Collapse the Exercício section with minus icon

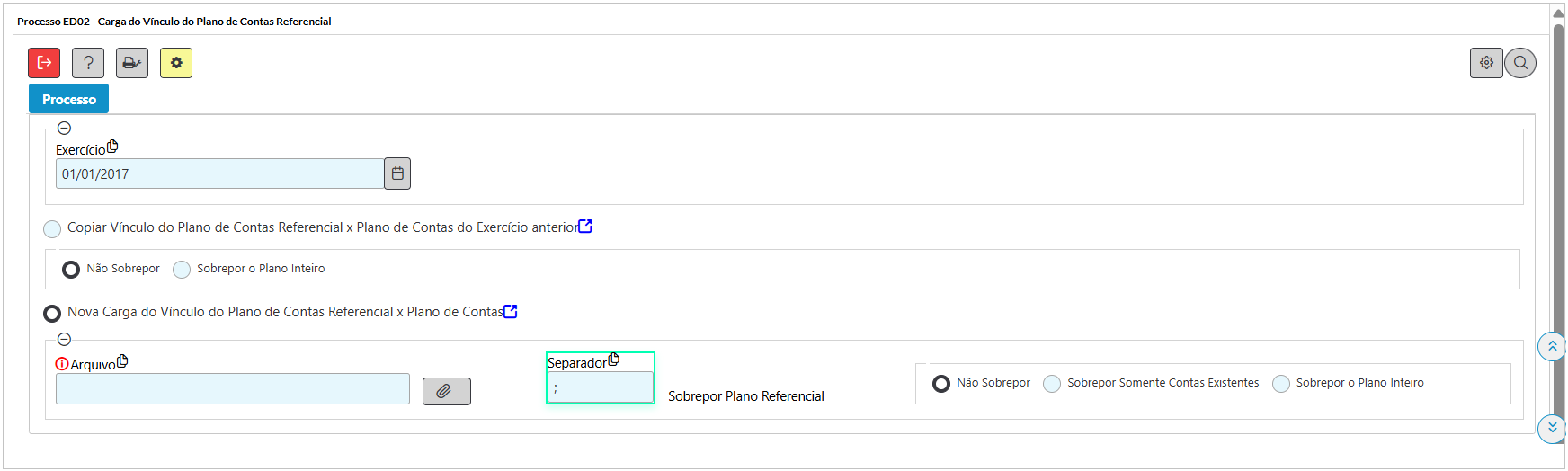coord(65,129)
